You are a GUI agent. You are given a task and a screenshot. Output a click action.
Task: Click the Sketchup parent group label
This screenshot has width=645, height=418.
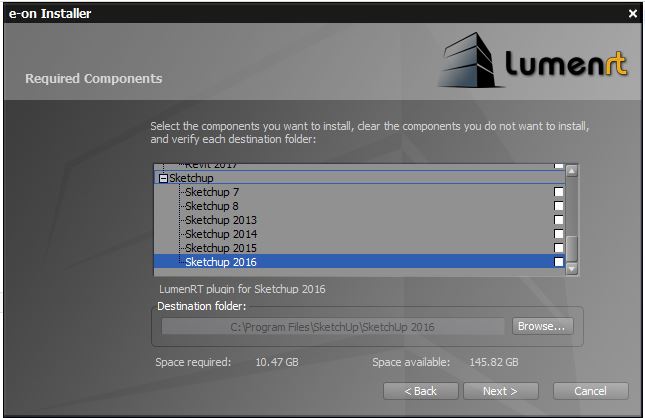(x=191, y=178)
